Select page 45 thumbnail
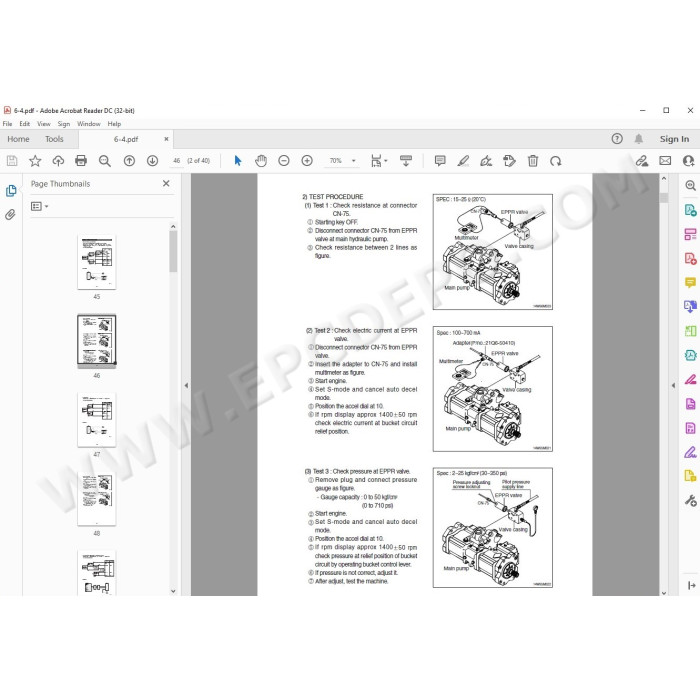700x700 pixels. [x=96, y=262]
